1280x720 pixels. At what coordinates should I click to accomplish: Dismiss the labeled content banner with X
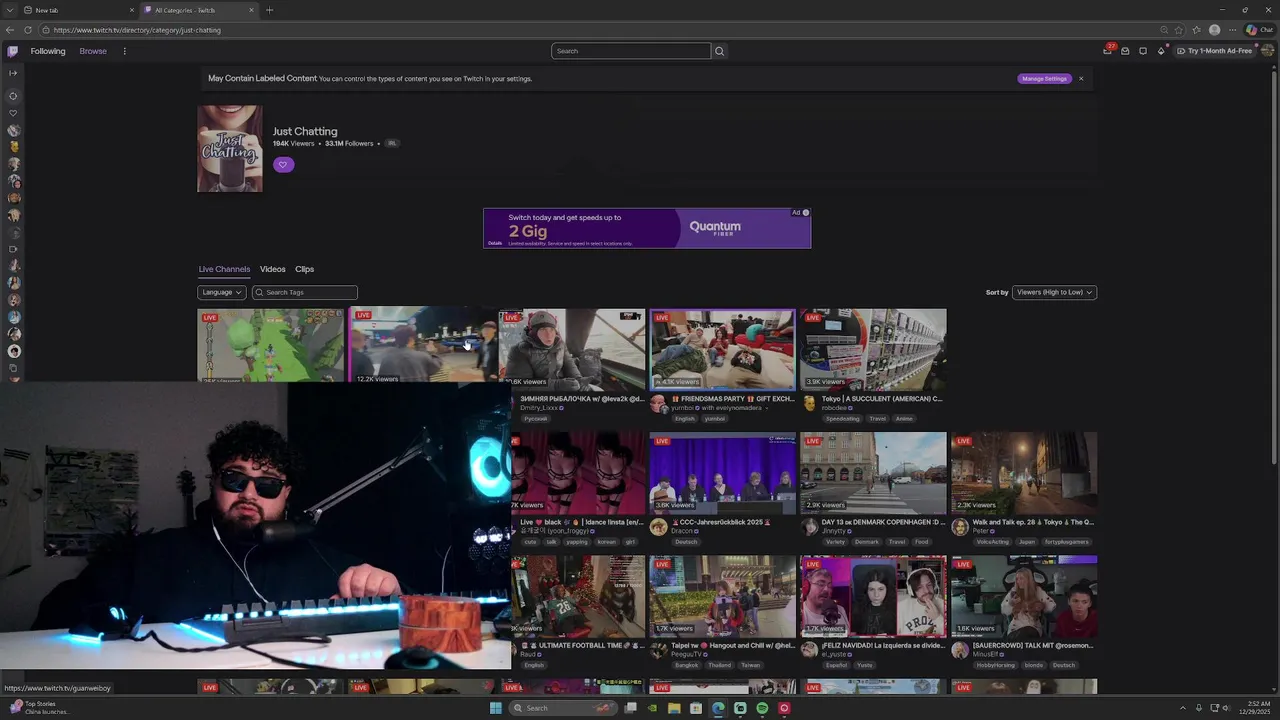pyautogui.click(x=1081, y=78)
